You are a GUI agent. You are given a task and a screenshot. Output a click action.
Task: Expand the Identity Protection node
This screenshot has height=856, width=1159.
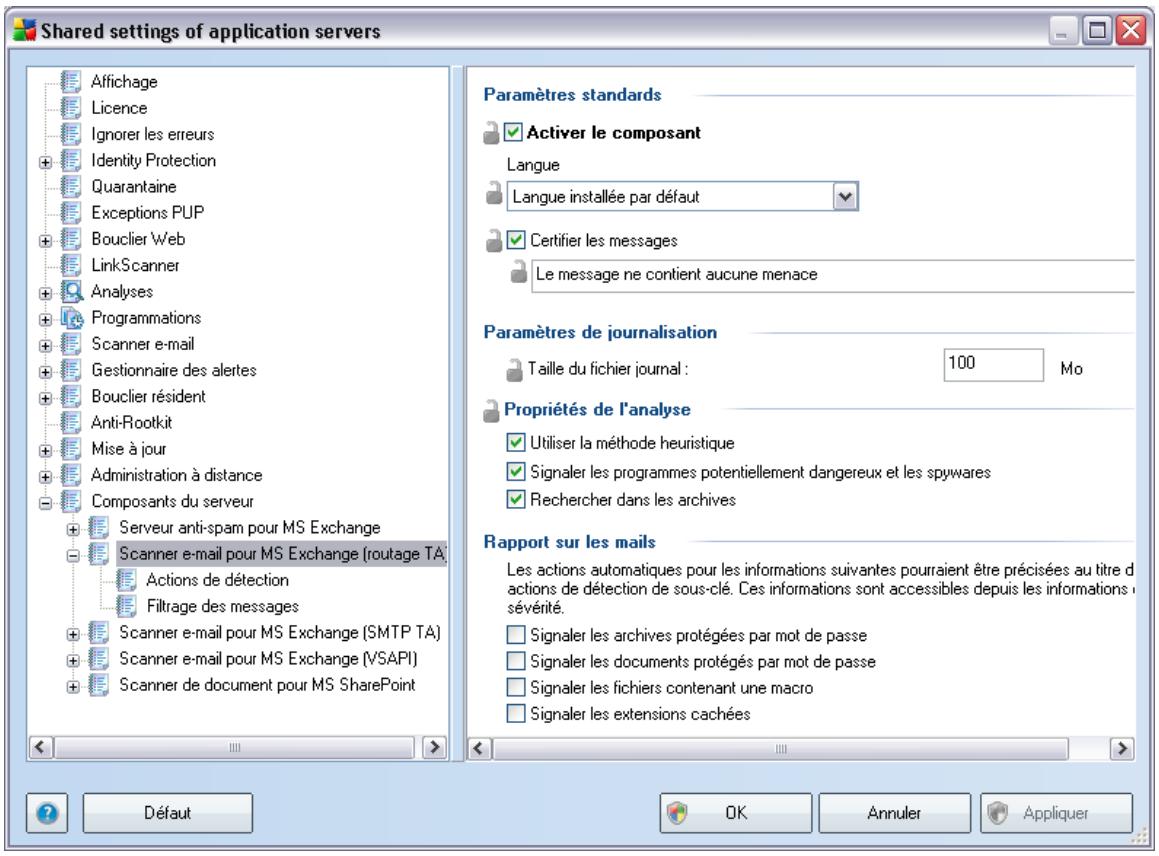click(x=46, y=162)
